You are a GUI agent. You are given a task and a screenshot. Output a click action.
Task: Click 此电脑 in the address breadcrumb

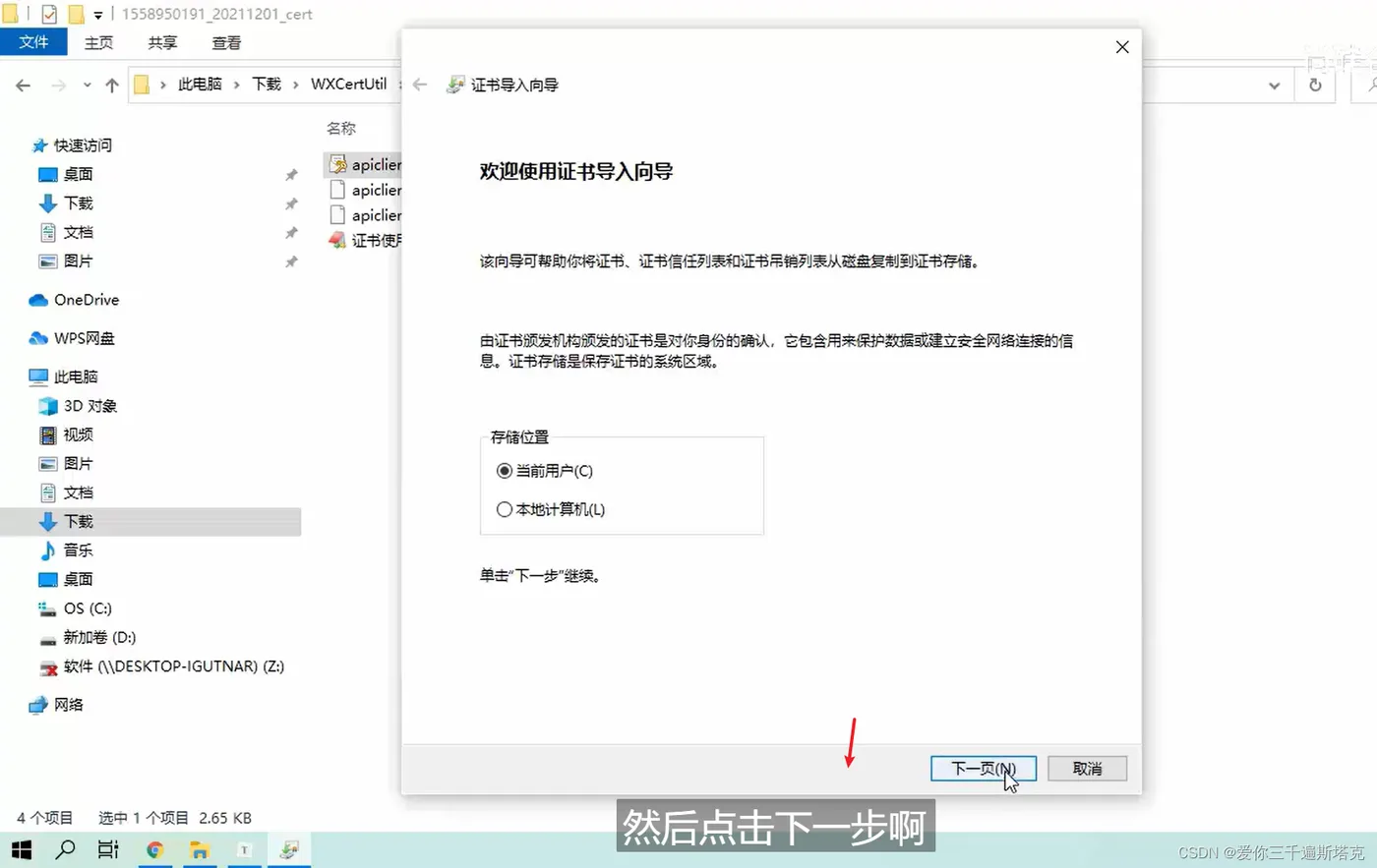coord(200,85)
